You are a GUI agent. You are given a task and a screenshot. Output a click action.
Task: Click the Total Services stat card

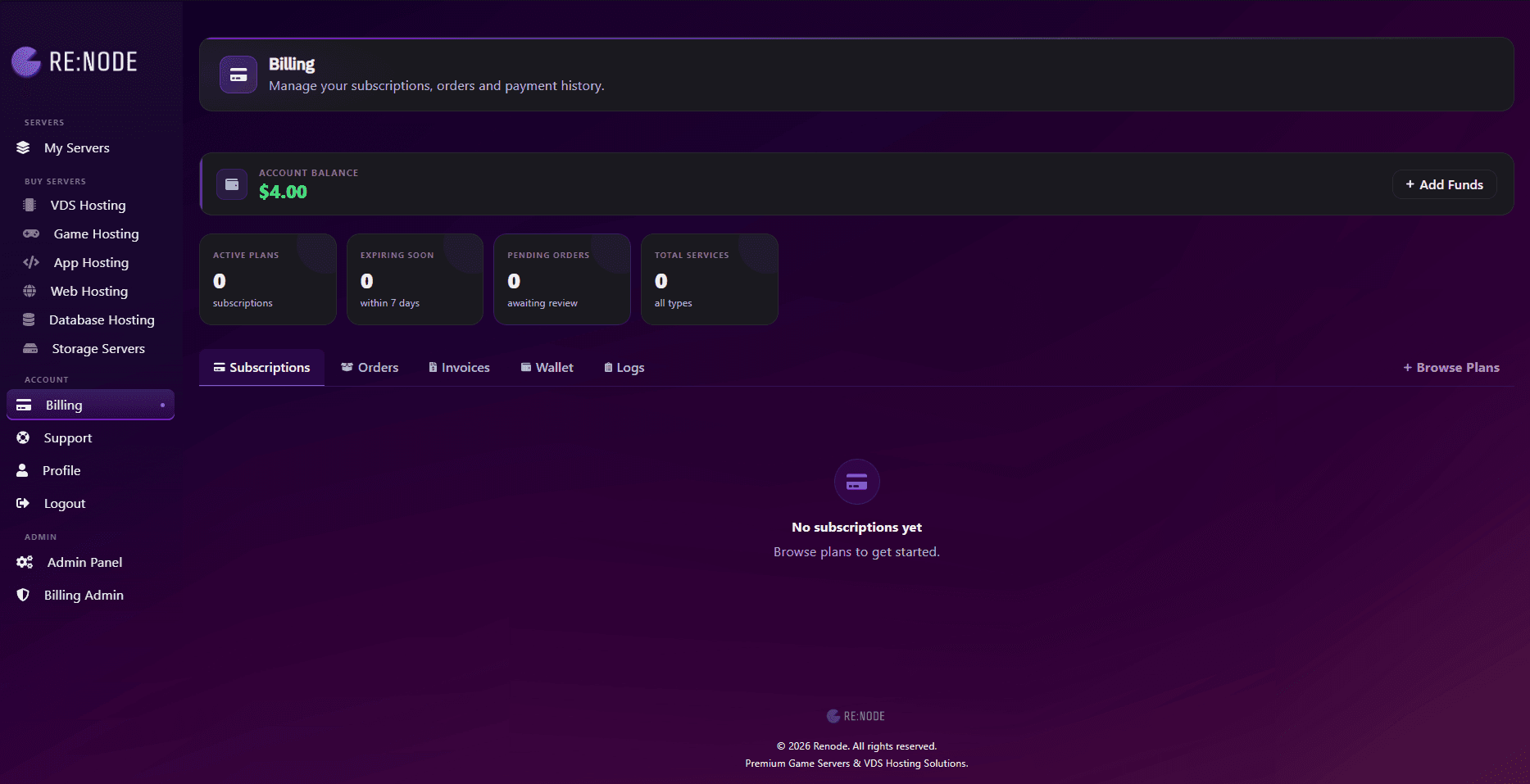(710, 279)
